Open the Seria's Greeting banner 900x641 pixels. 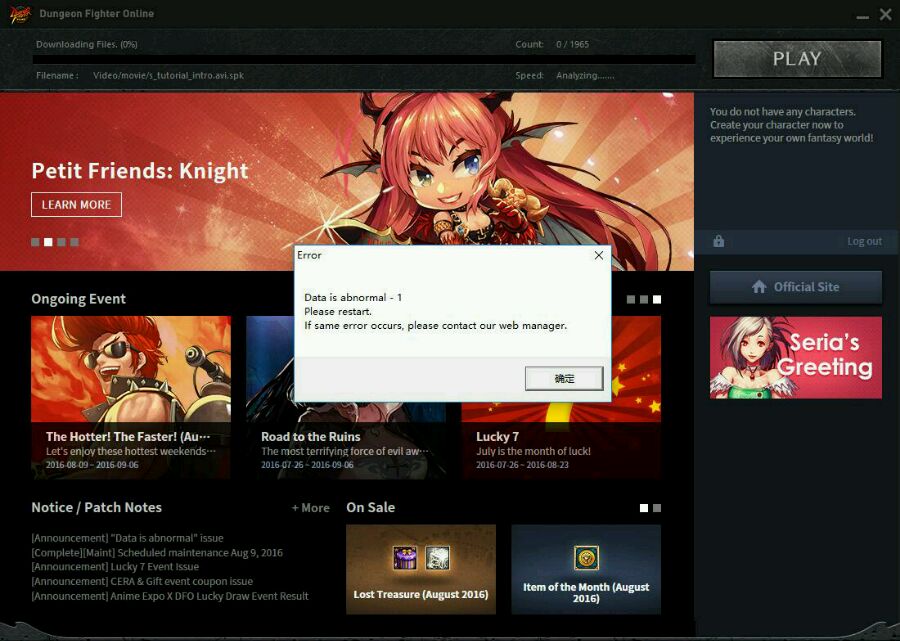(x=796, y=358)
